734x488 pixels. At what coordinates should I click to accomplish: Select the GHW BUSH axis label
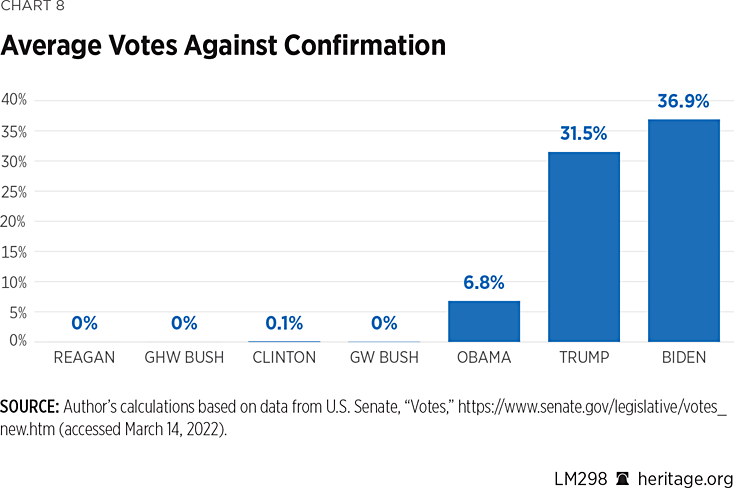184,358
